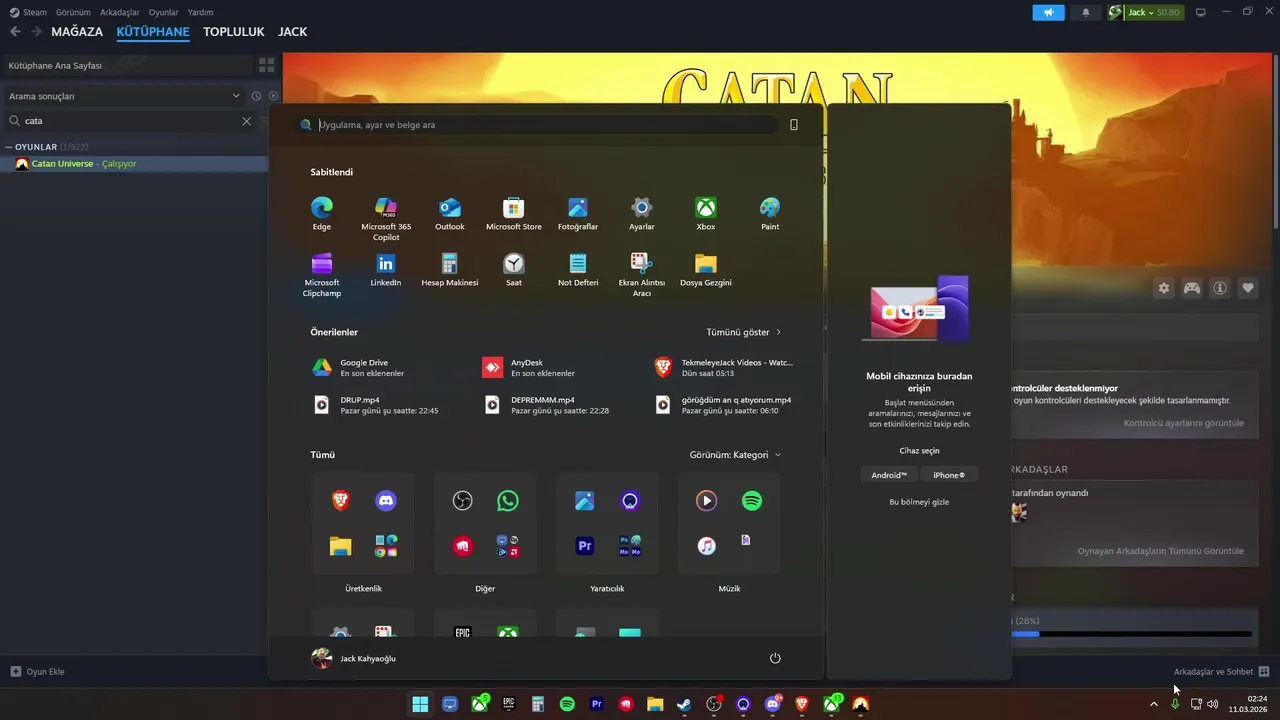Open Discord in the Üretkenlik group
Image resolution: width=1280 pixels, height=720 pixels.
(386, 501)
